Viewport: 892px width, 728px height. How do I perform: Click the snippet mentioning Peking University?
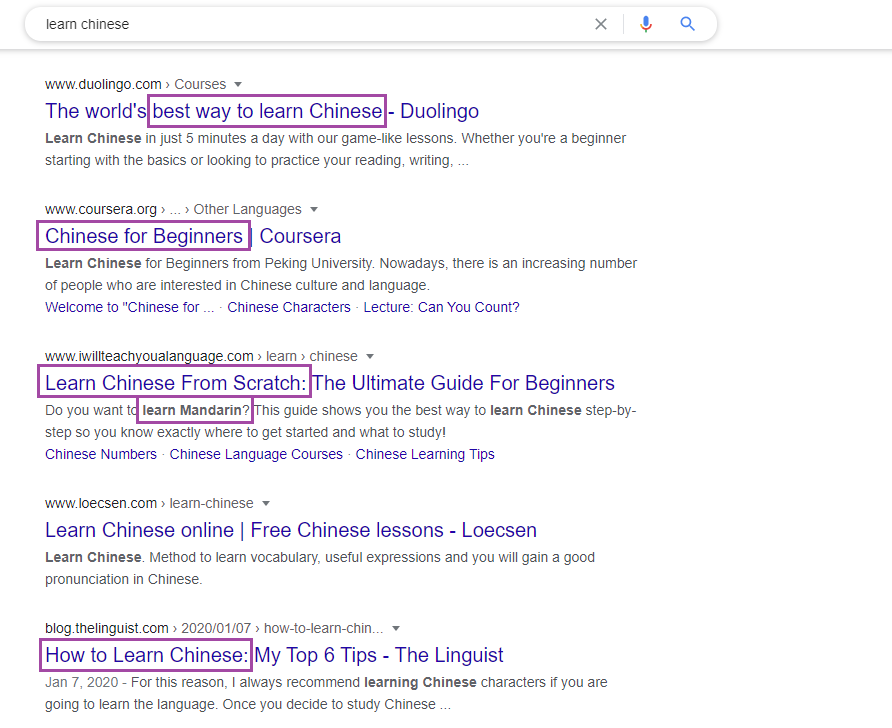341,274
